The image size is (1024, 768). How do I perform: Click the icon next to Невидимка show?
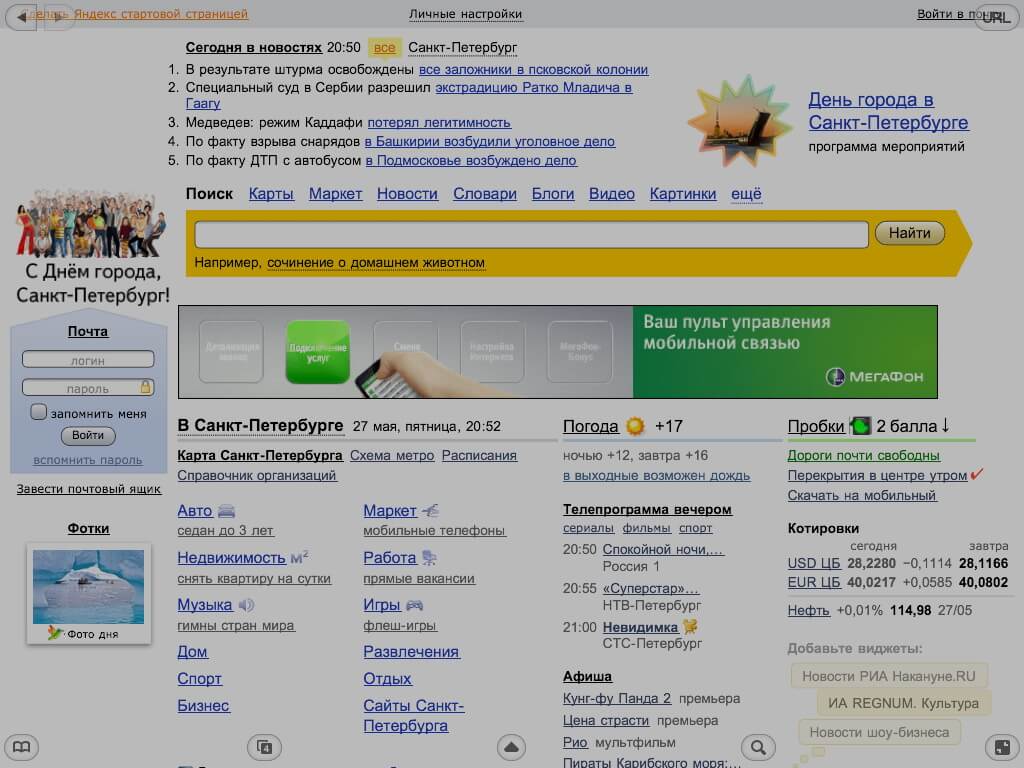690,627
